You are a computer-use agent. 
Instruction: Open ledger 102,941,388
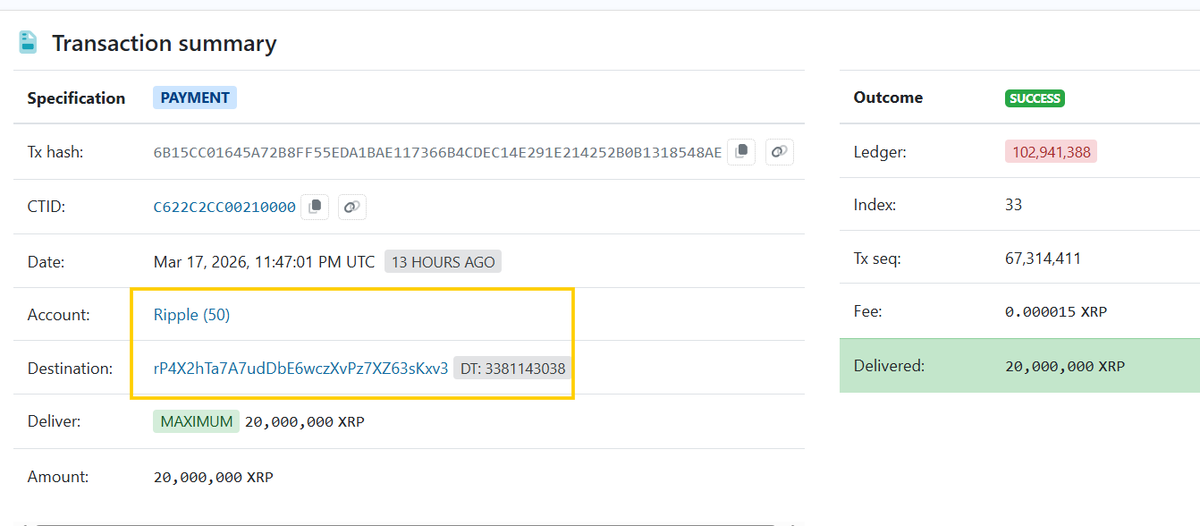pyautogui.click(x=1051, y=152)
